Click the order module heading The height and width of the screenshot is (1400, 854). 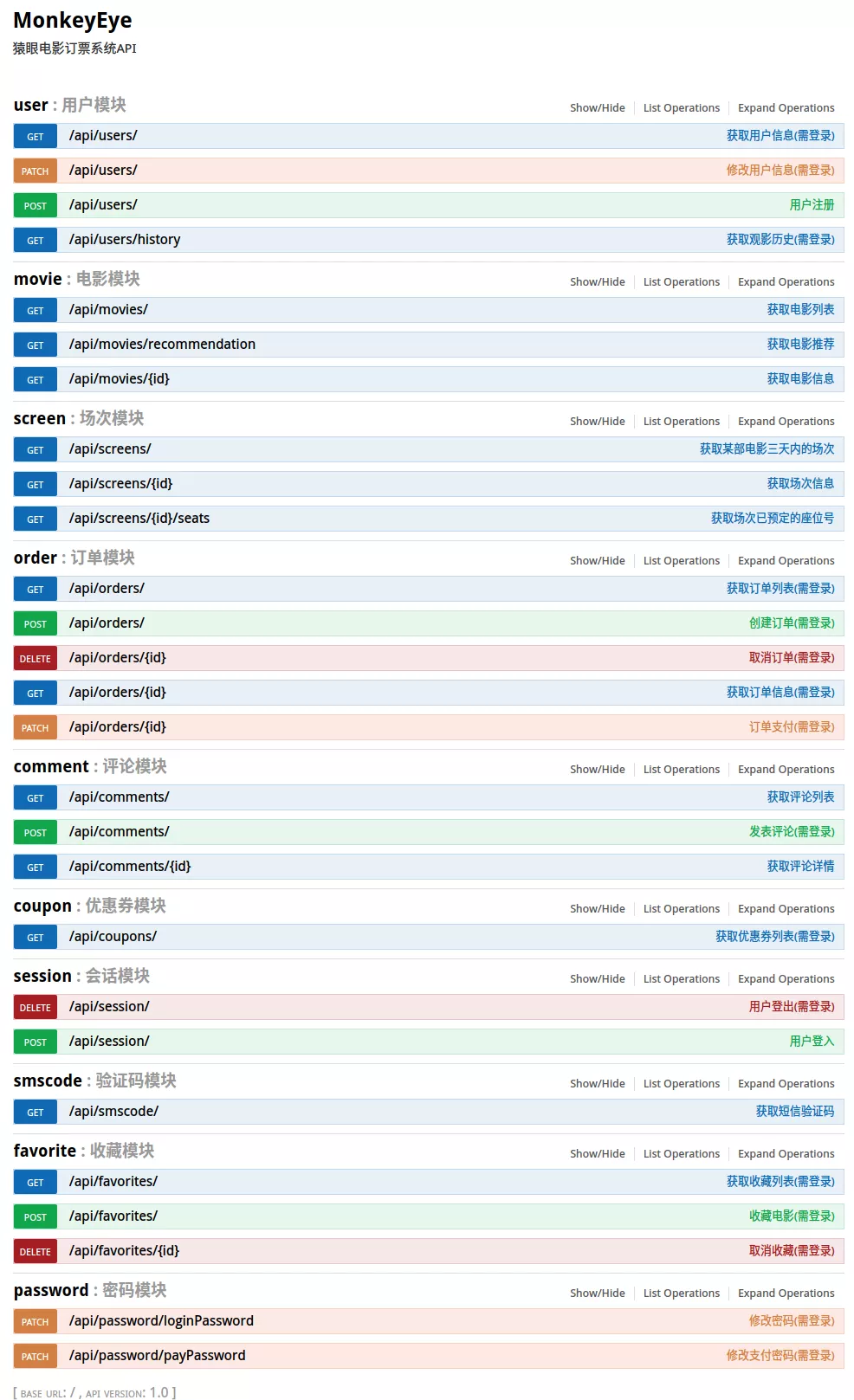74,558
